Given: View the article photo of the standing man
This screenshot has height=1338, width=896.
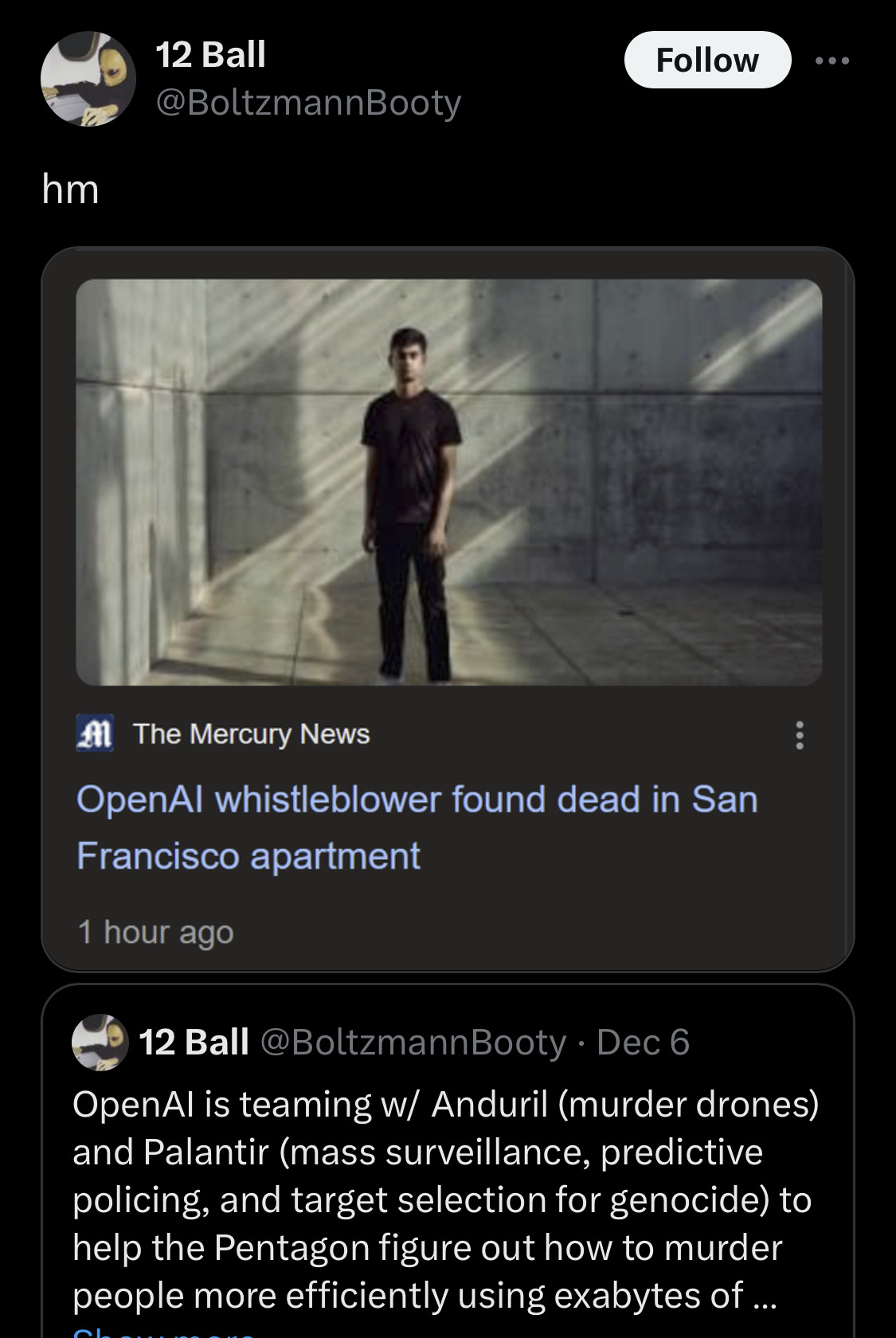Looking at the screenshot, I should (x=449, y=482).
